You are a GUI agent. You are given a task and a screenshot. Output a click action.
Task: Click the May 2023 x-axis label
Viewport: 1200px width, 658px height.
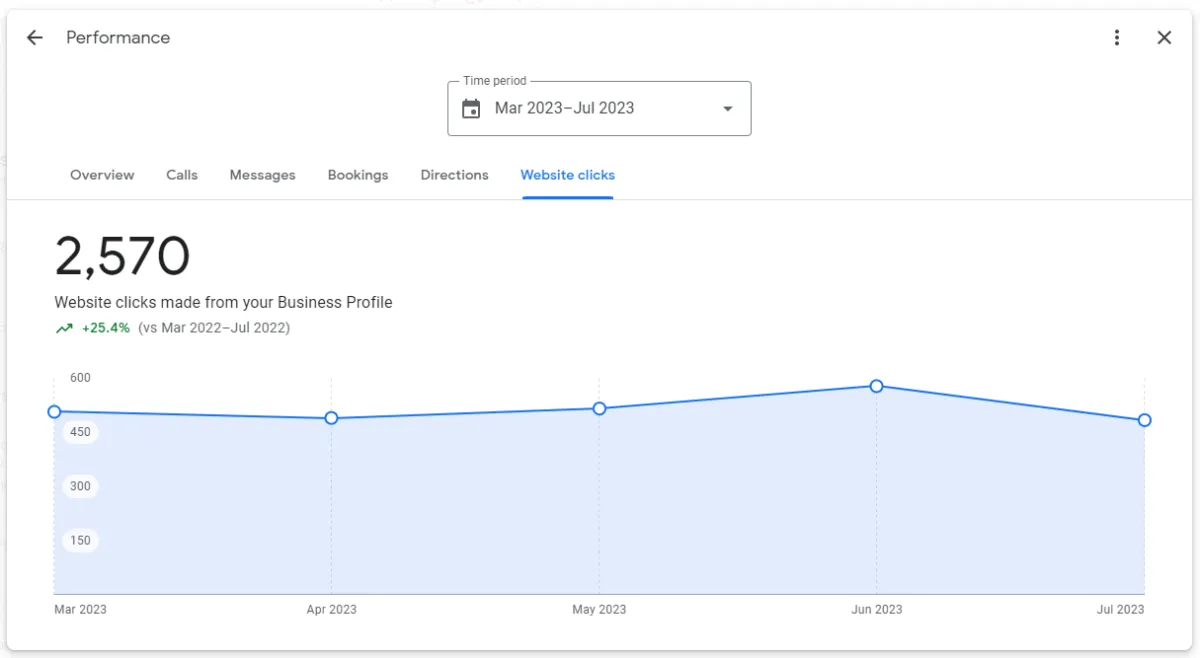(x=599, y=609)
